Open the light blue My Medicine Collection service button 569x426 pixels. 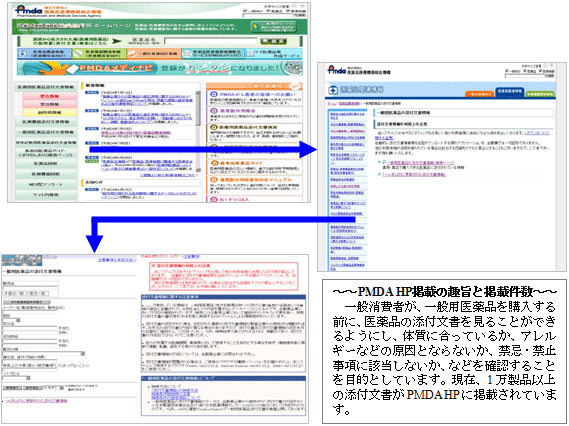(x=273, y=54)
